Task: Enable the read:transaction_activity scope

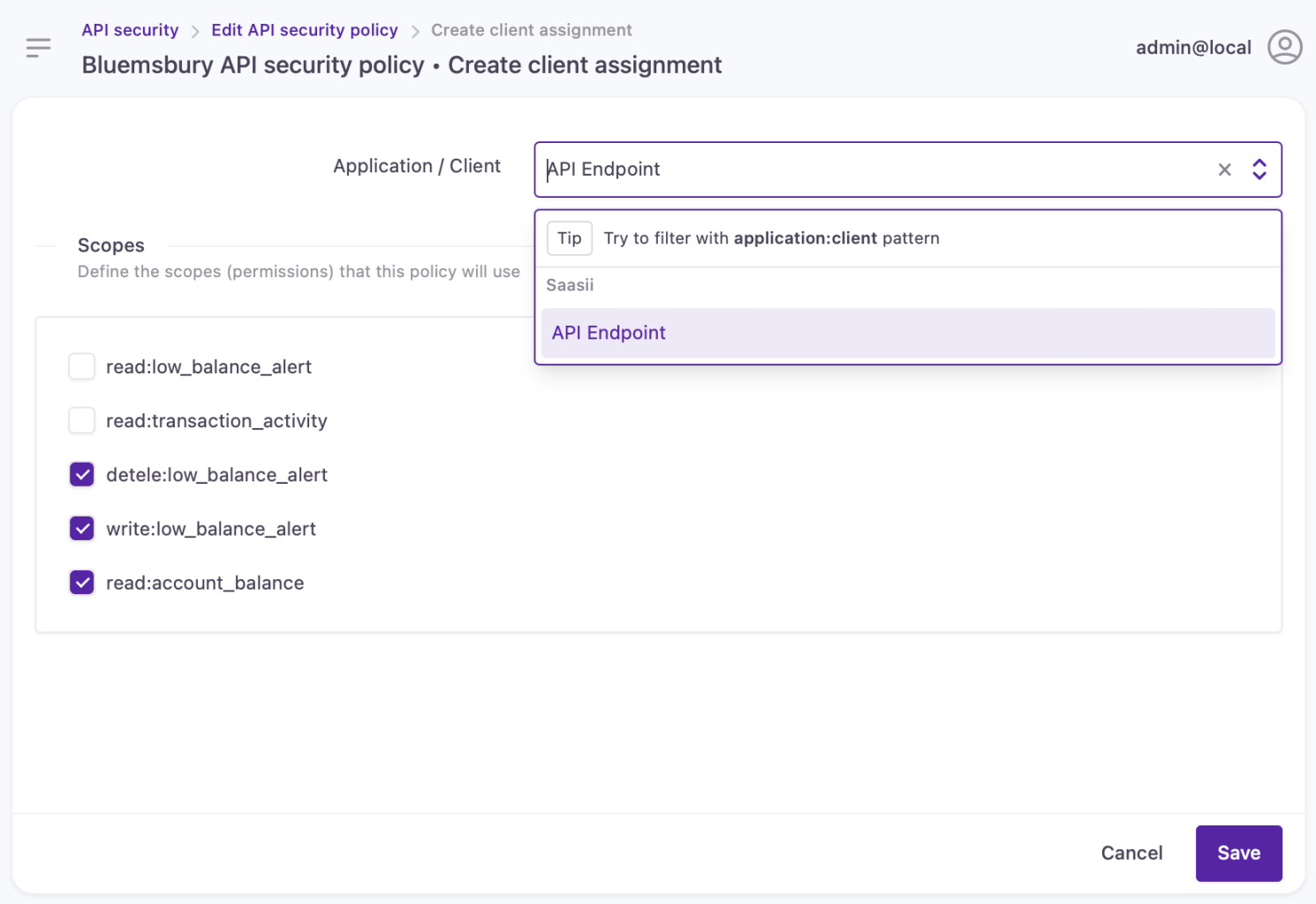Action: pyautogui.click(x=82, y=420)
